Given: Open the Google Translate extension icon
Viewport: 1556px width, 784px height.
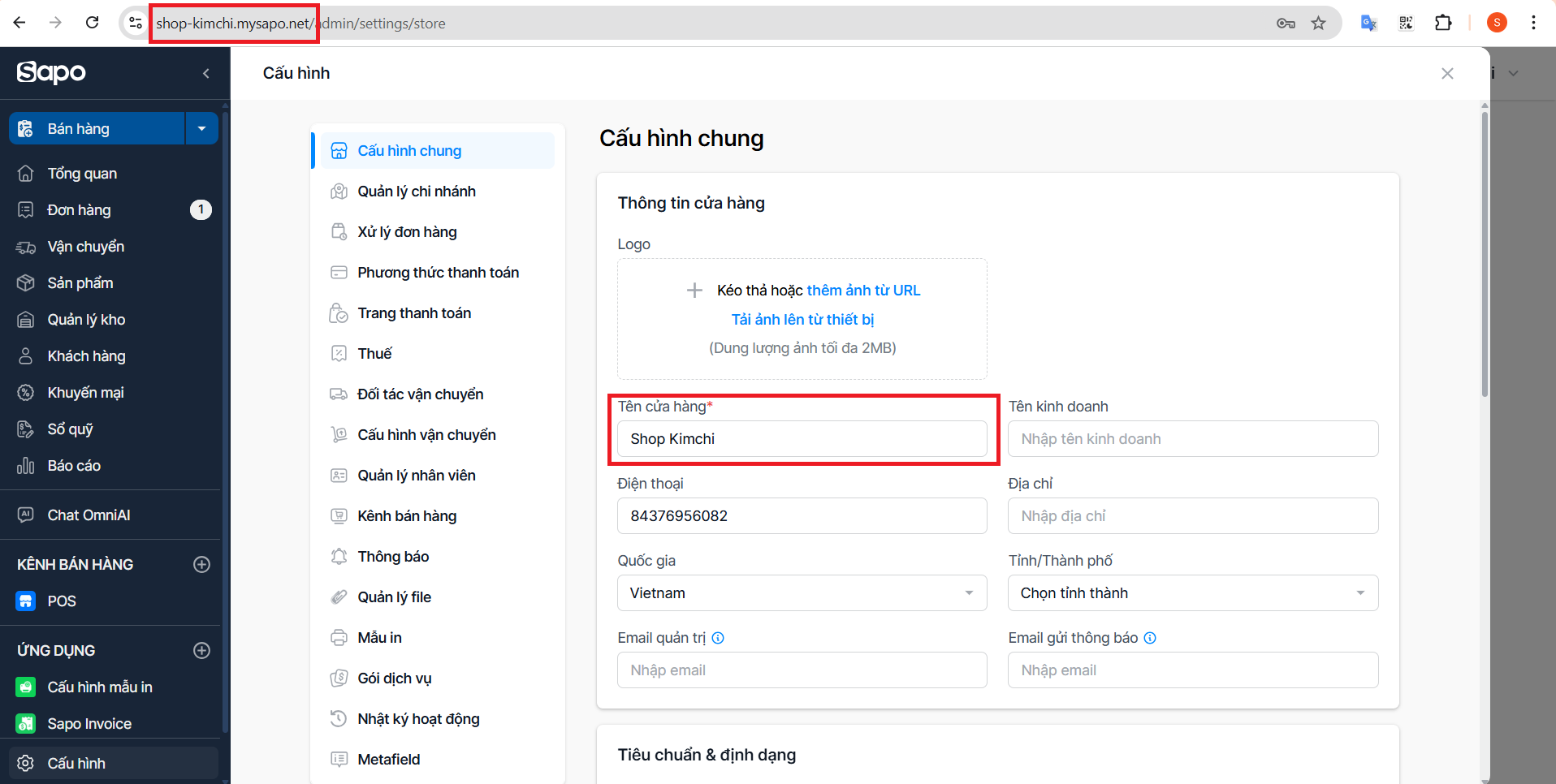Looking at the screenshot, I should click(x=1368, y=23).
